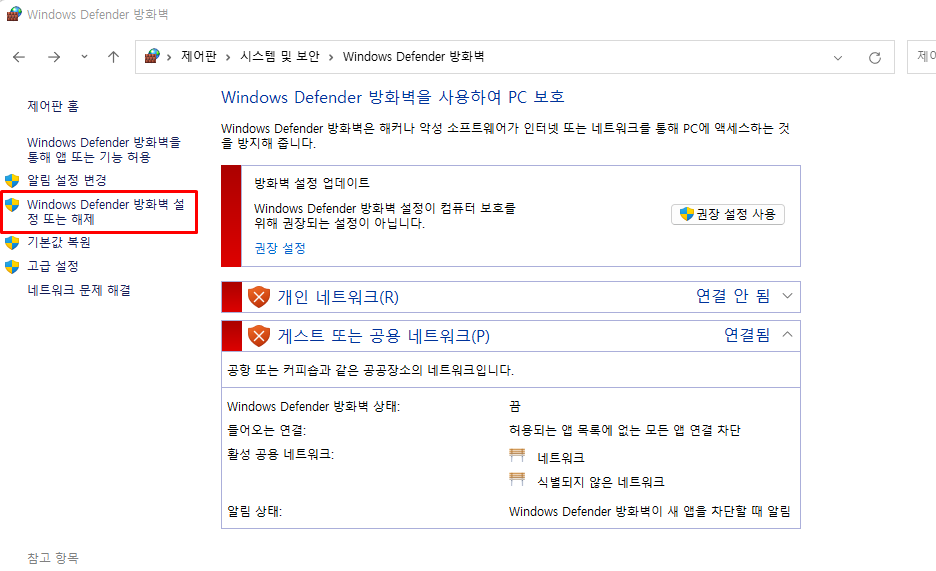Click the 들어오는 연결 label

(x=266, y=430)
